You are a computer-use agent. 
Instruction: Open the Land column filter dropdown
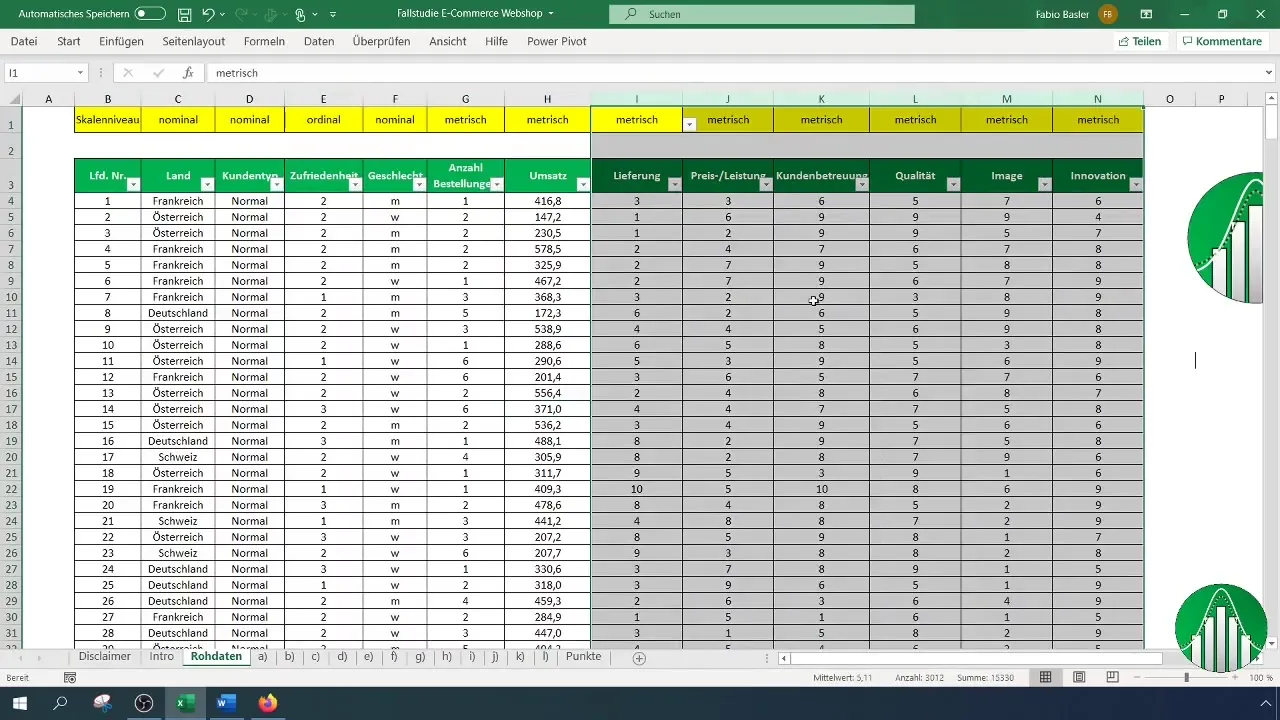207,184
